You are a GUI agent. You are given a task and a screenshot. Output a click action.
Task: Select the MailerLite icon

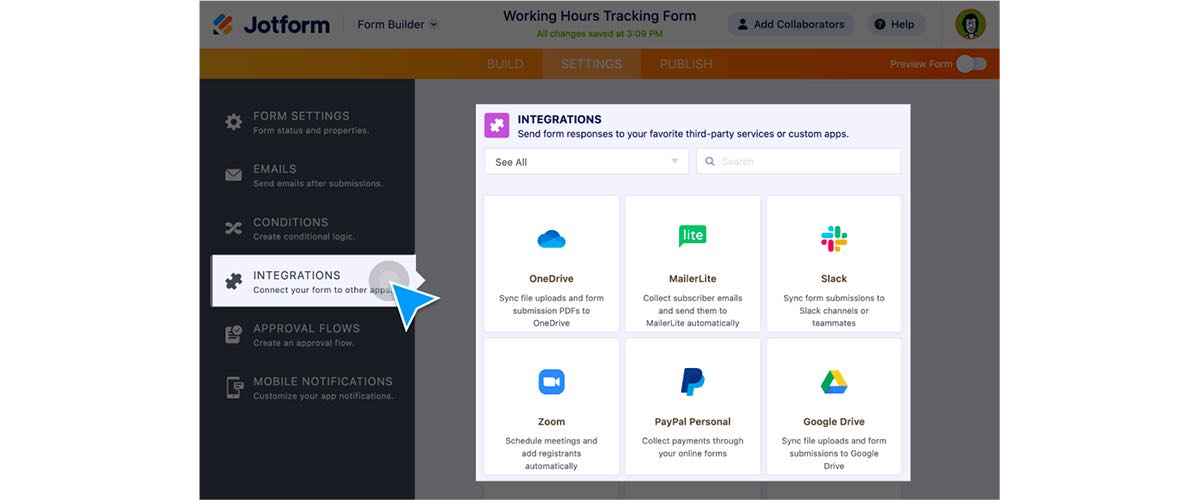(x=693, y=235)
